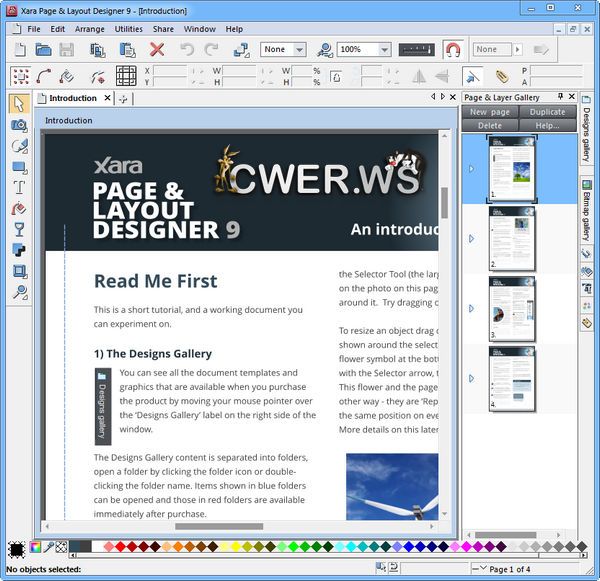Image resolution: width=600 pixels, height=581 pixels.
Task: Click the Save disk icon
Action: point(67,49)
